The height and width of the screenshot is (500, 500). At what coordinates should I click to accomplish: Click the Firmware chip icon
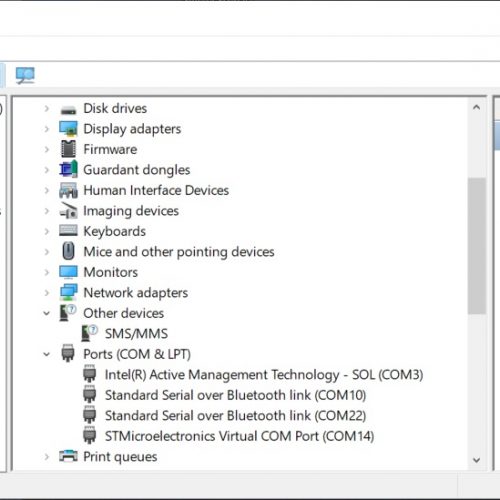click(68, 149)
